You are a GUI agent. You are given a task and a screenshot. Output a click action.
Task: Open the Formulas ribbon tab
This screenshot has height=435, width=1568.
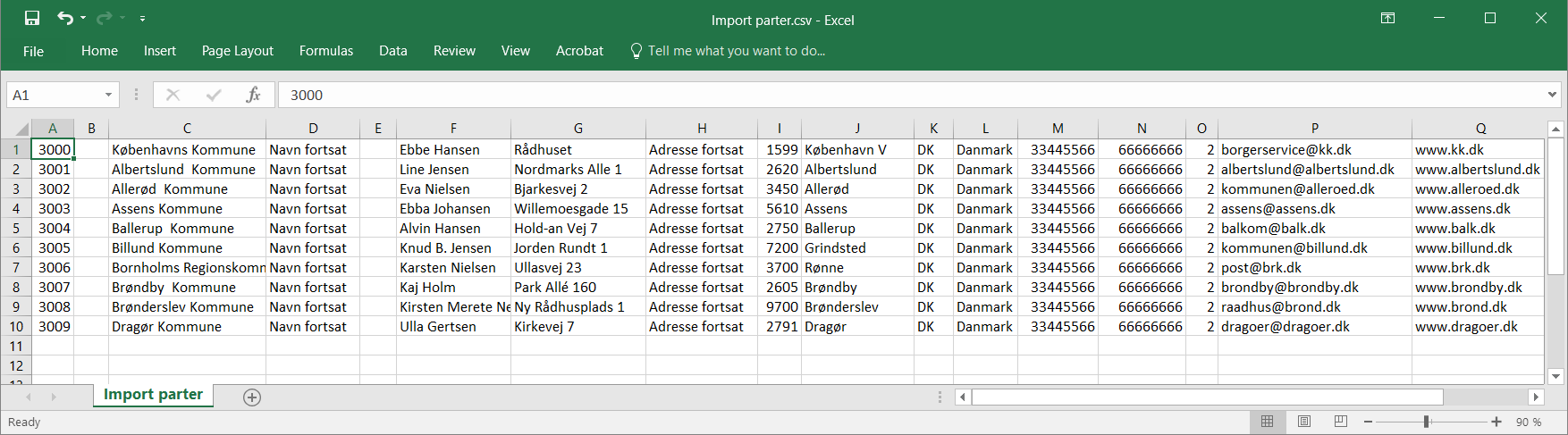(325, 51)
